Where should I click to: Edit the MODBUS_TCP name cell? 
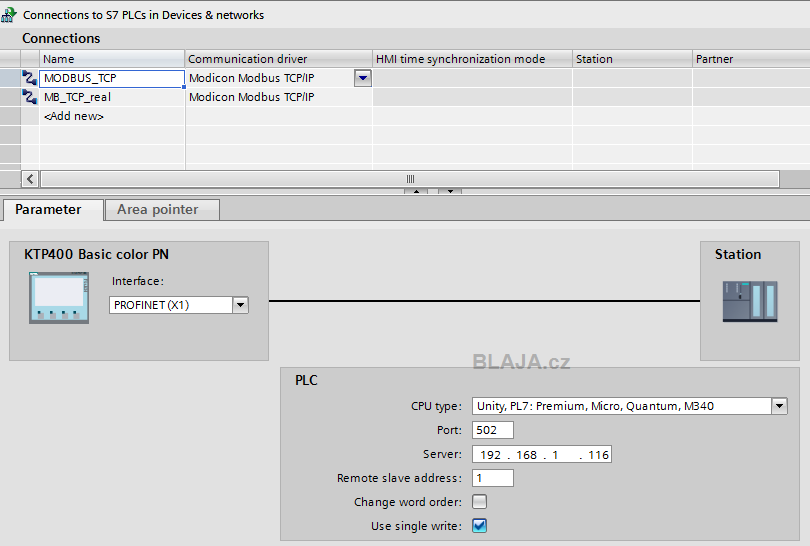[112, 78]
